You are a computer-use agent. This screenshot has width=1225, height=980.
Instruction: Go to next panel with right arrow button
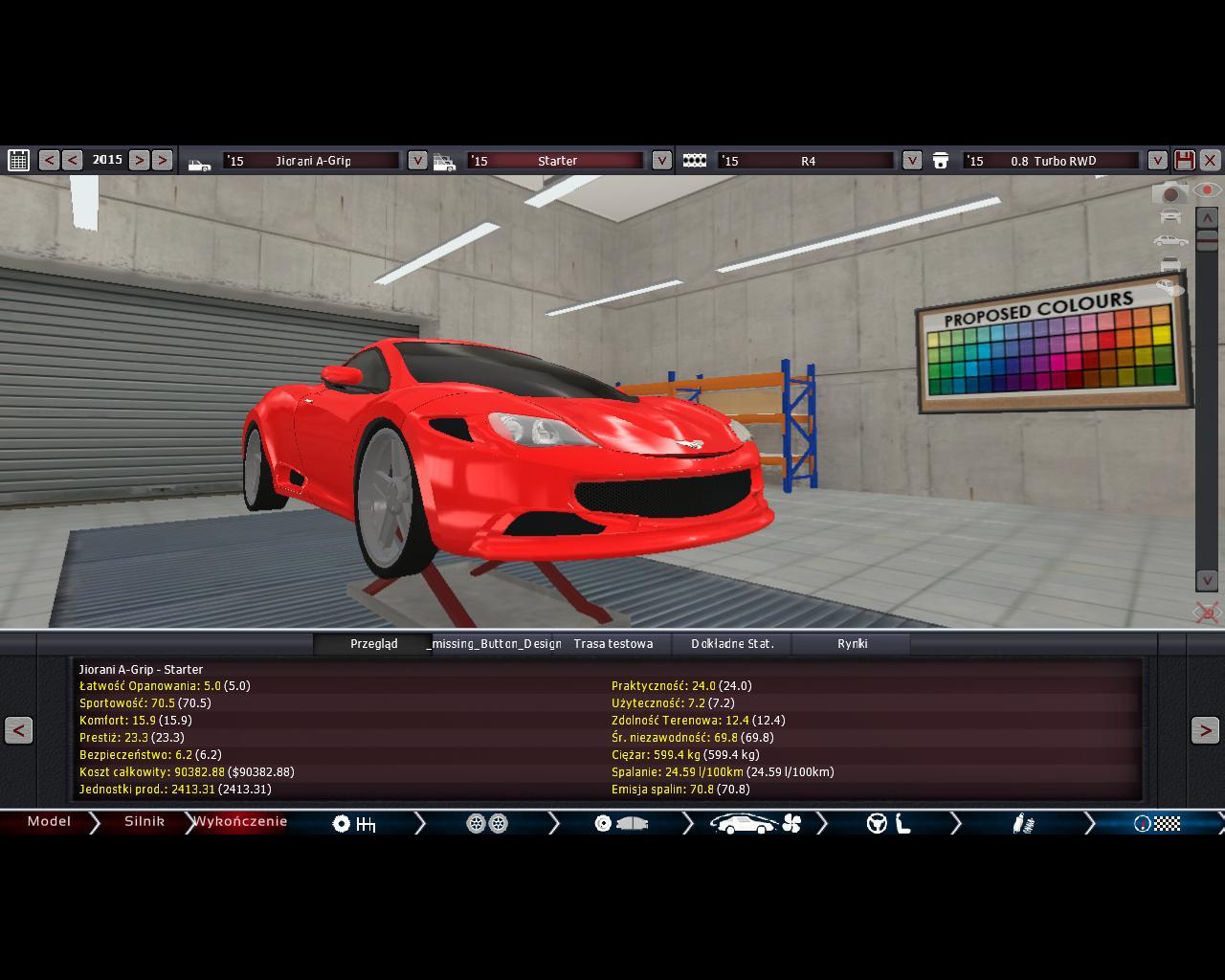(x=1205, y=730)
